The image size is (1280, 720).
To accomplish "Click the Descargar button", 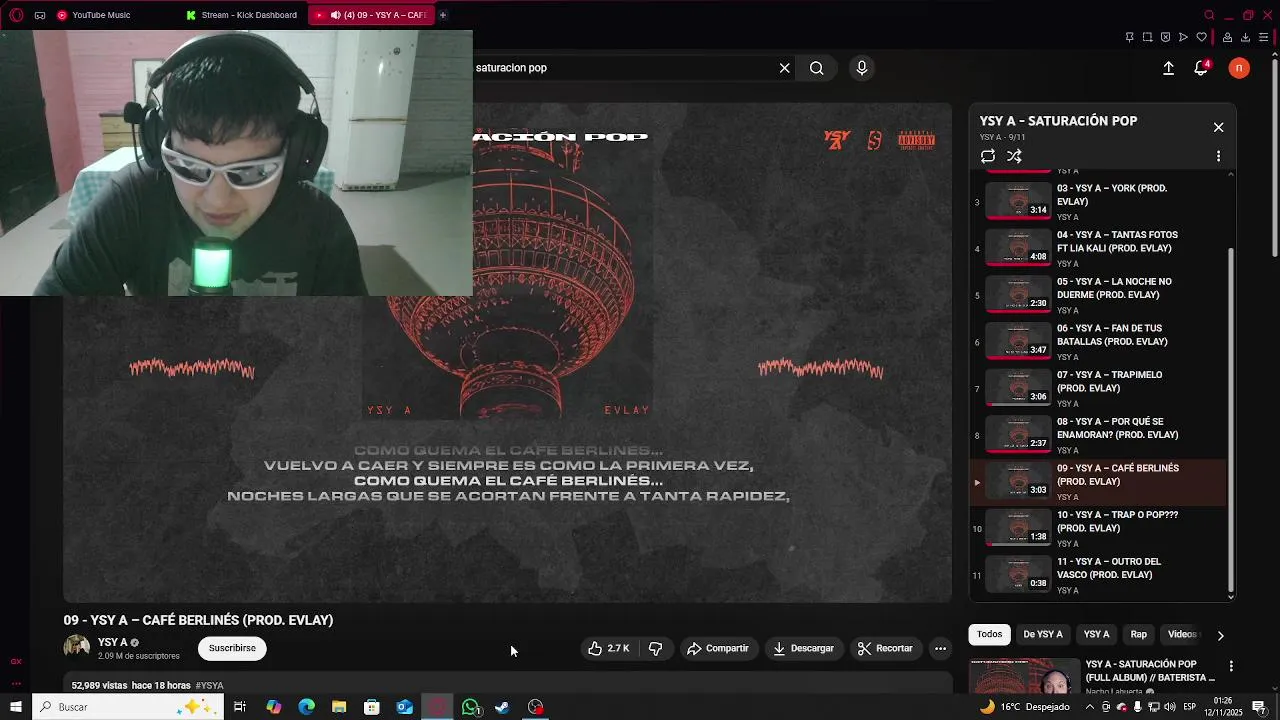I will point(804,648).
